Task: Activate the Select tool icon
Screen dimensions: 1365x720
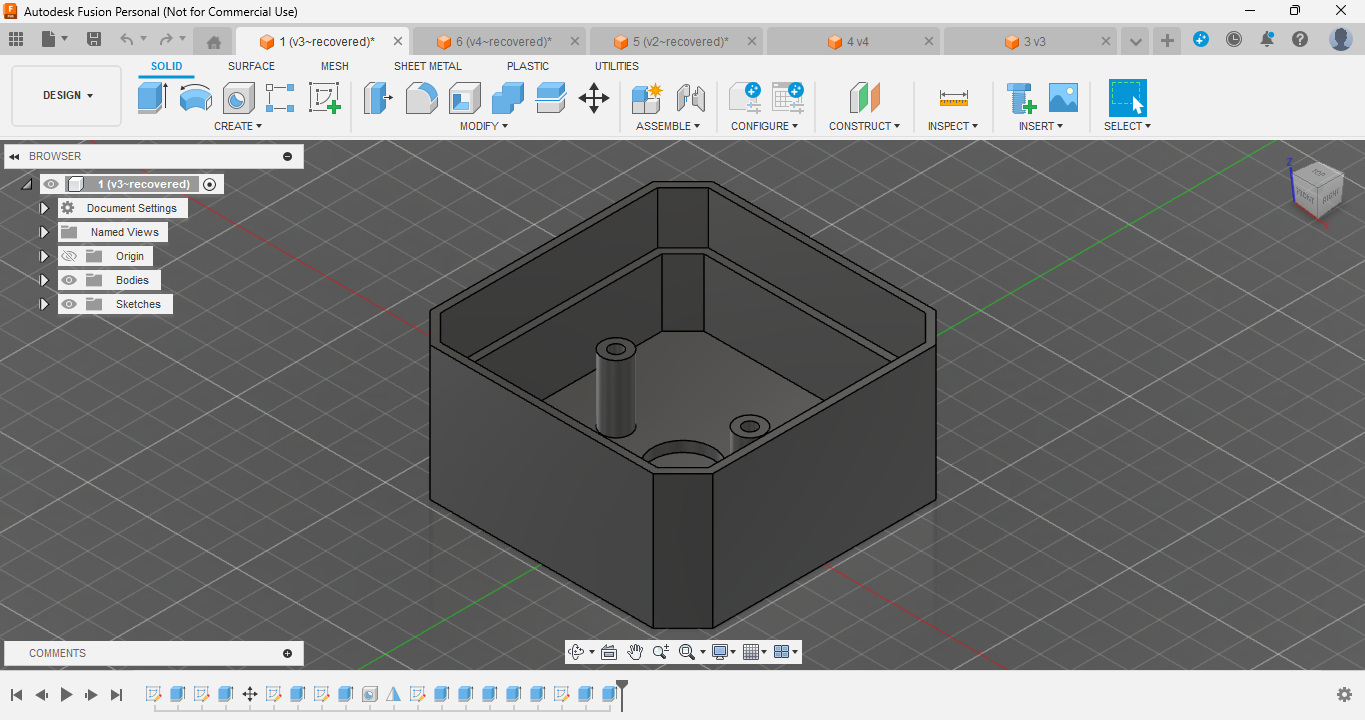Action: pyautogui.click(x=1127, y=98)
